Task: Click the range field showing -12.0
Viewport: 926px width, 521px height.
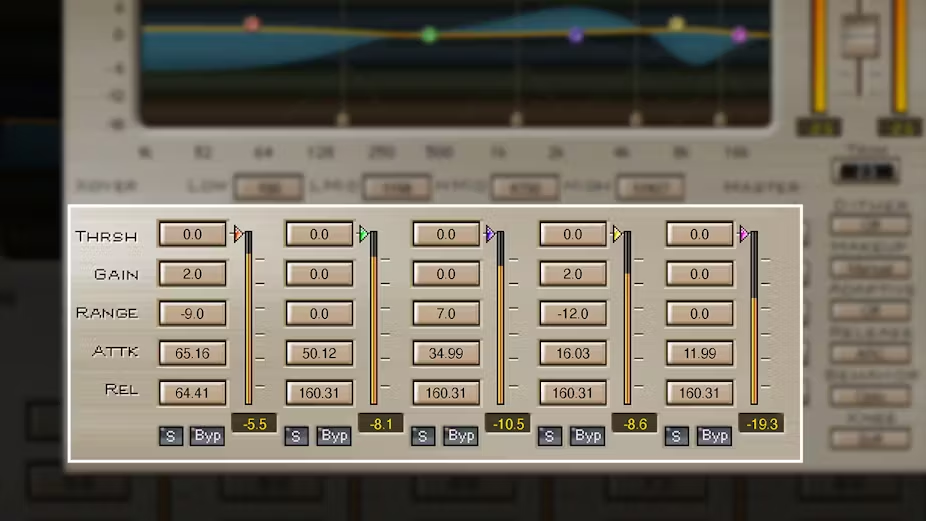Action: 572,314
